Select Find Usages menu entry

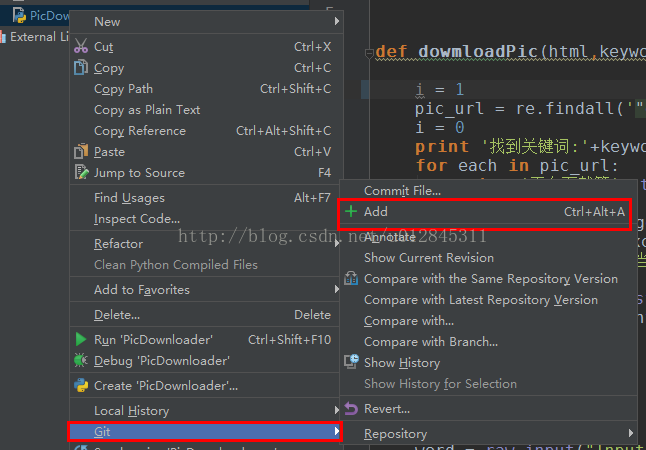coord(205,198)
